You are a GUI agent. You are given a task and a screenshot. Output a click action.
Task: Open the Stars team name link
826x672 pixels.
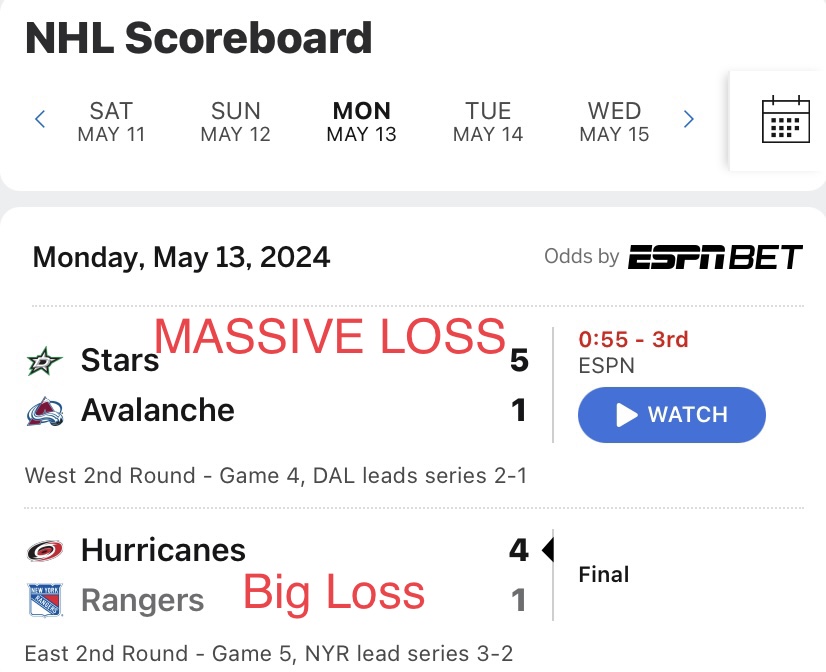(120, 361)
